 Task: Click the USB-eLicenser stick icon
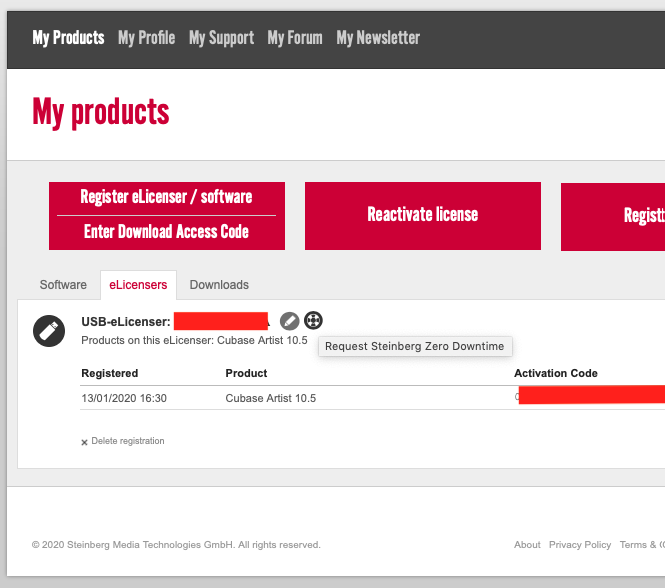pyautogui.click(x=49, y=331)
